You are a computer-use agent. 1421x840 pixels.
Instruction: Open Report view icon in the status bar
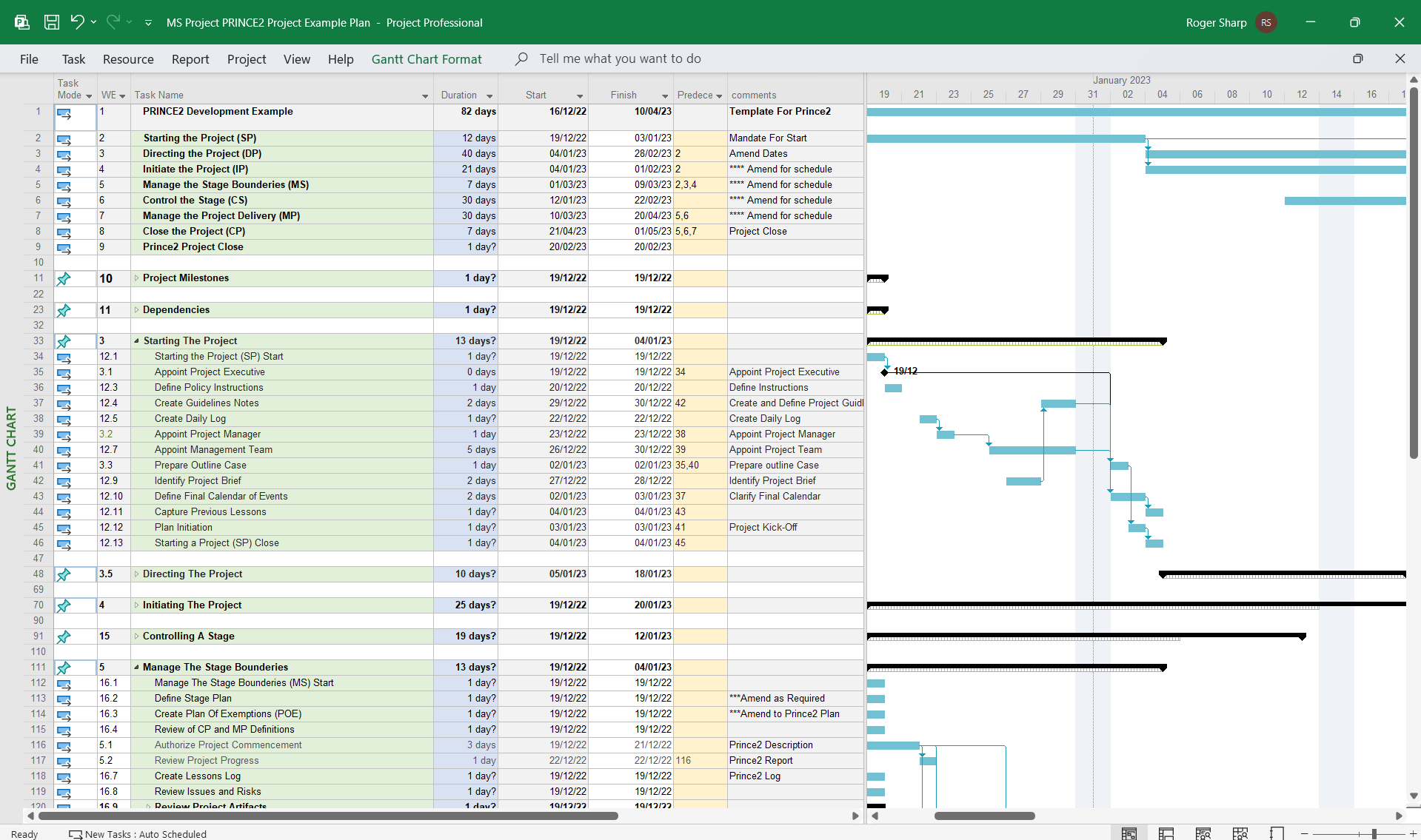pyautogui.click(x=1277, y=834)
